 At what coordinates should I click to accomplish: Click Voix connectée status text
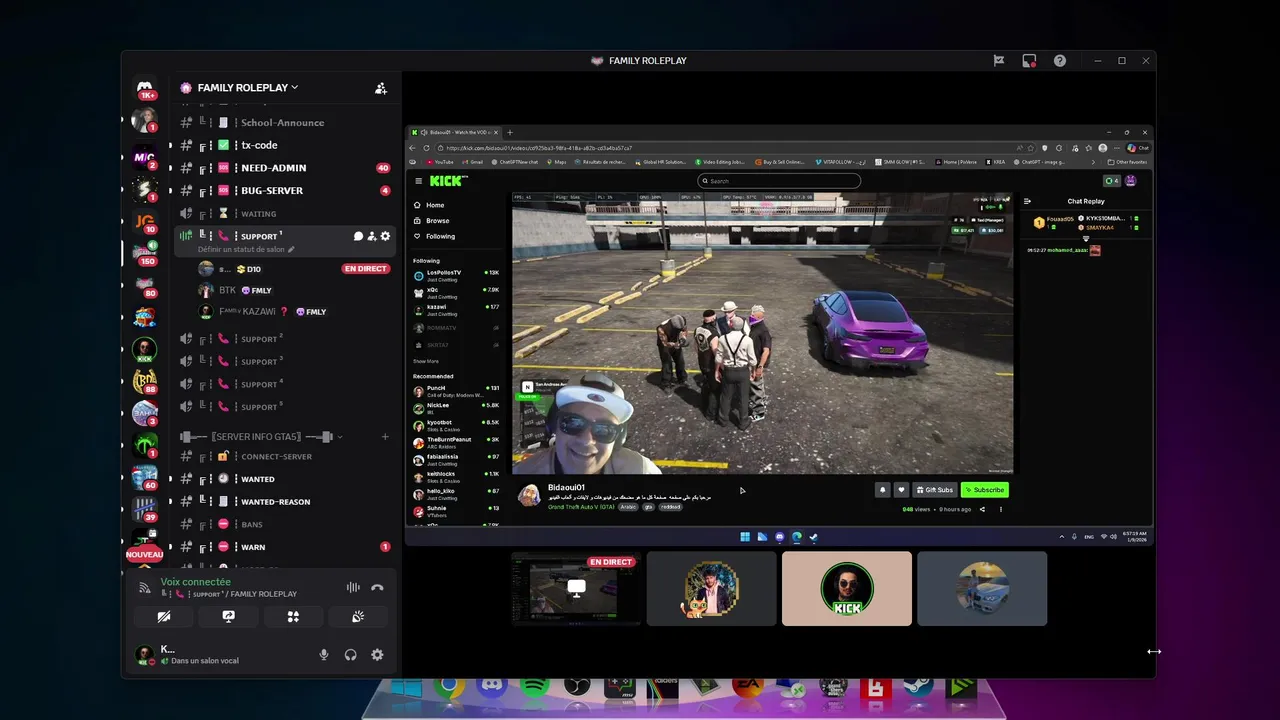(x=196, y=582)
